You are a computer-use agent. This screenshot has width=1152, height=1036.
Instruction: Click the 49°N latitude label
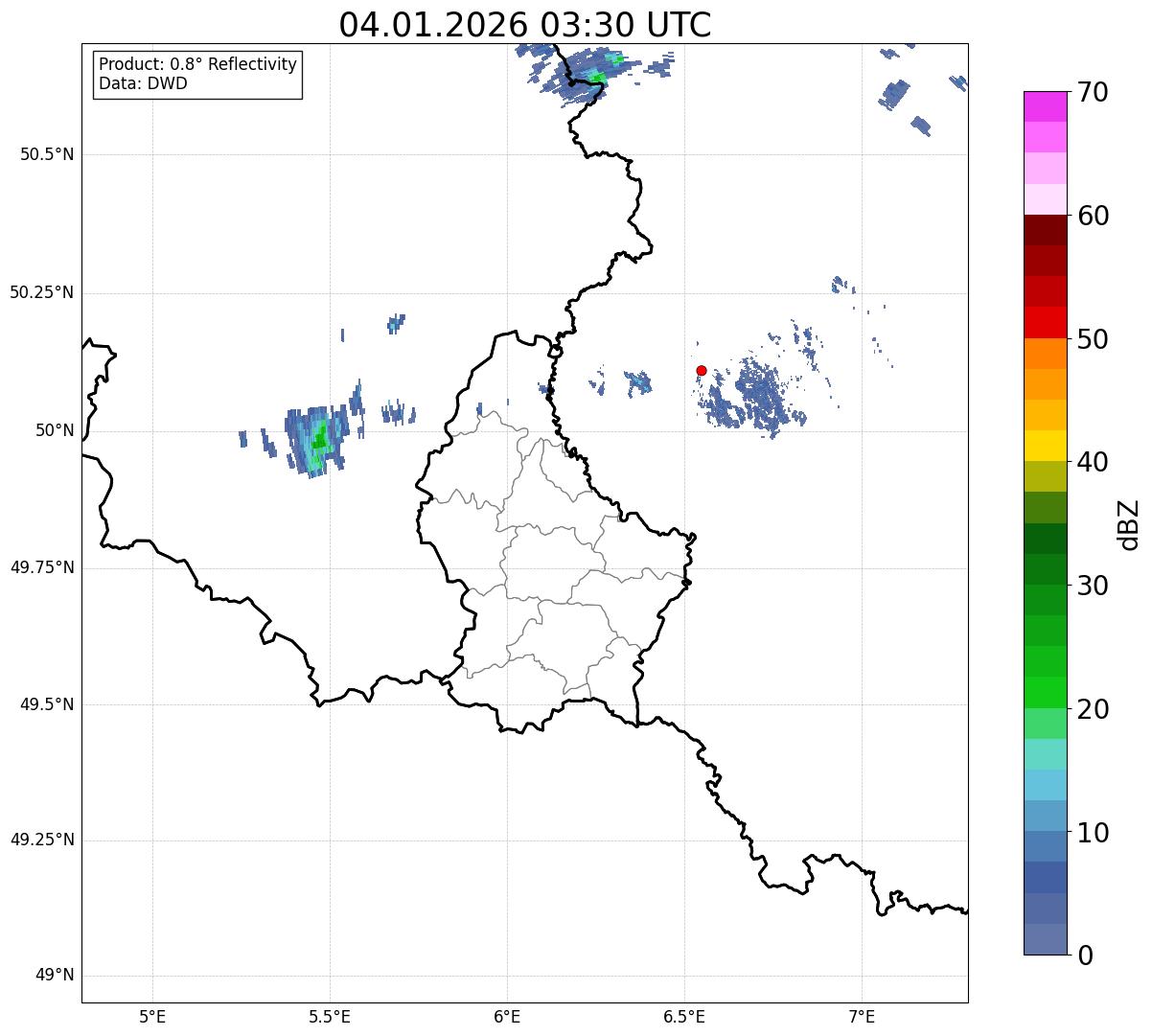click(55, 975)
